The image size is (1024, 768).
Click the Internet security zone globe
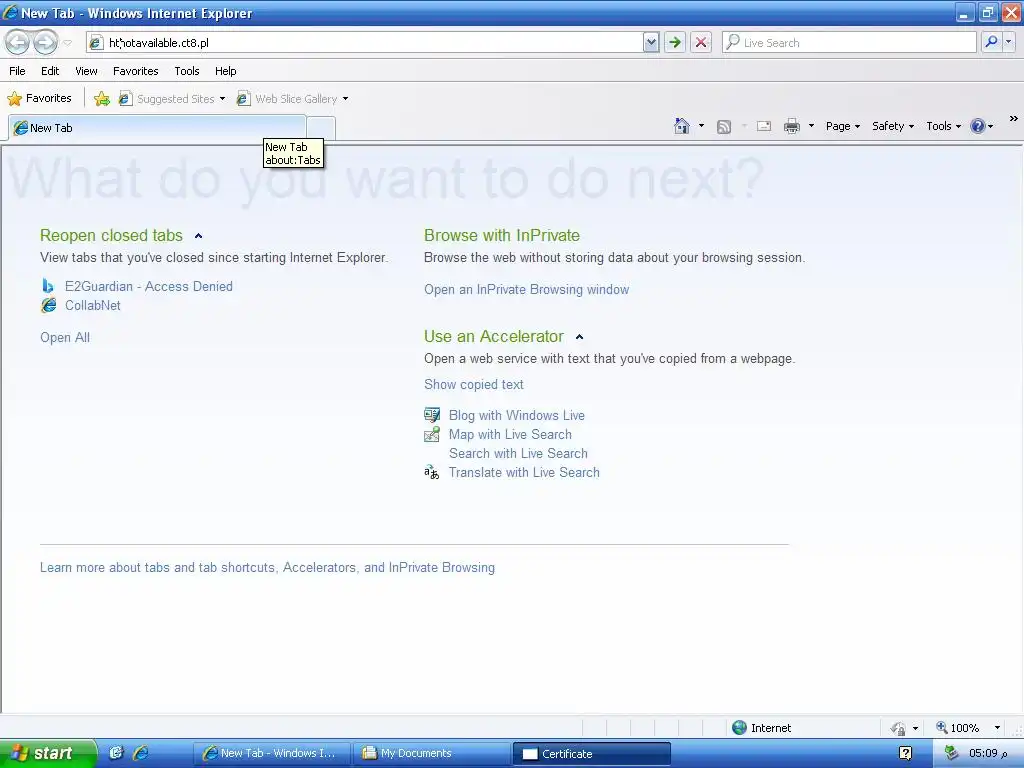[x=739, y=728]
